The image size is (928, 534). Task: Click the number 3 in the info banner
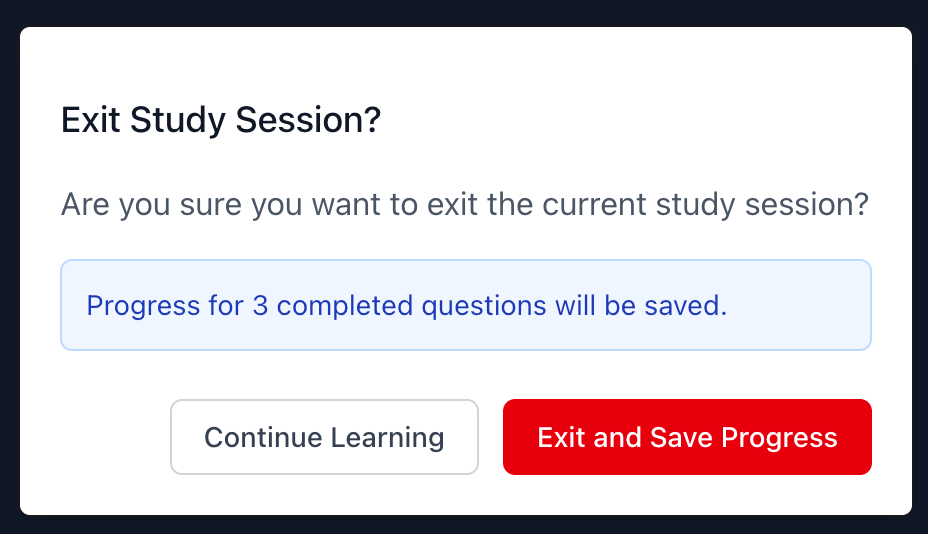pos(260,305)
